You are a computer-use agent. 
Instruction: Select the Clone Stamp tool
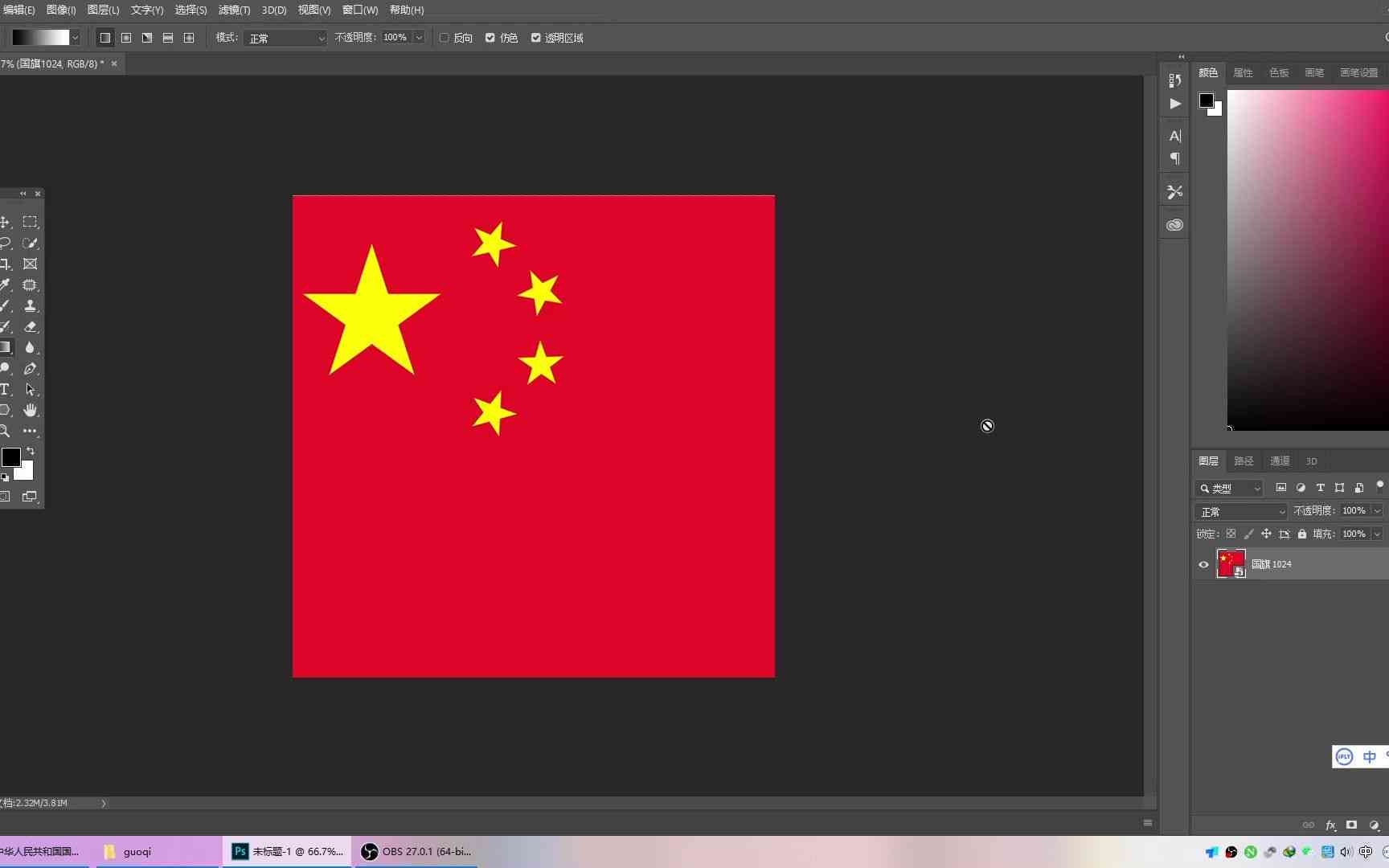(31, 305)
